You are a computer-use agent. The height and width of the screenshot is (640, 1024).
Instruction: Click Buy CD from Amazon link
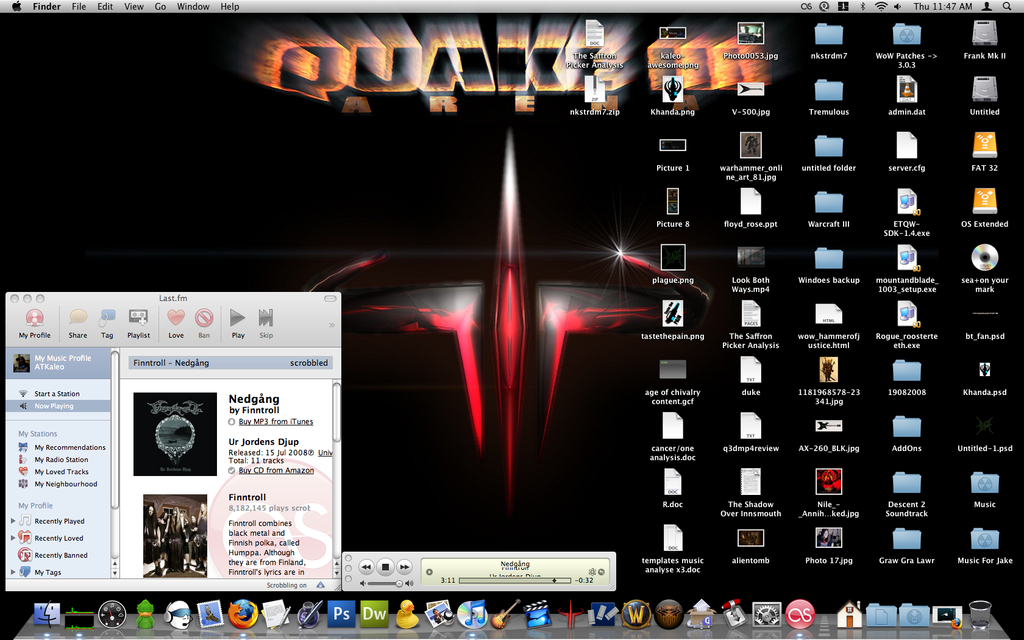click(276, 470)
